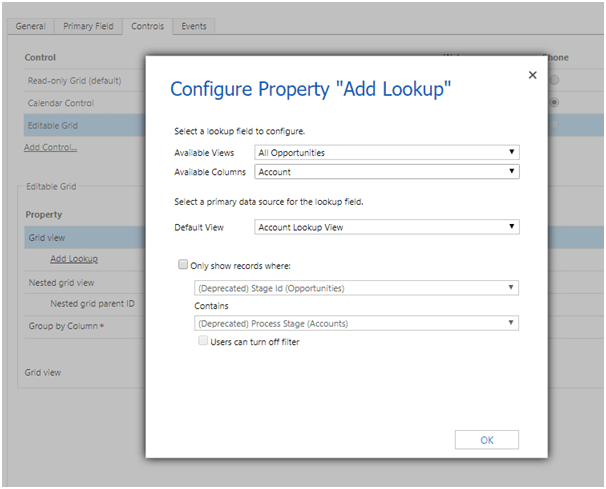Select the Read-only Grid (default) row
The image size is (606, 489).
84,80
